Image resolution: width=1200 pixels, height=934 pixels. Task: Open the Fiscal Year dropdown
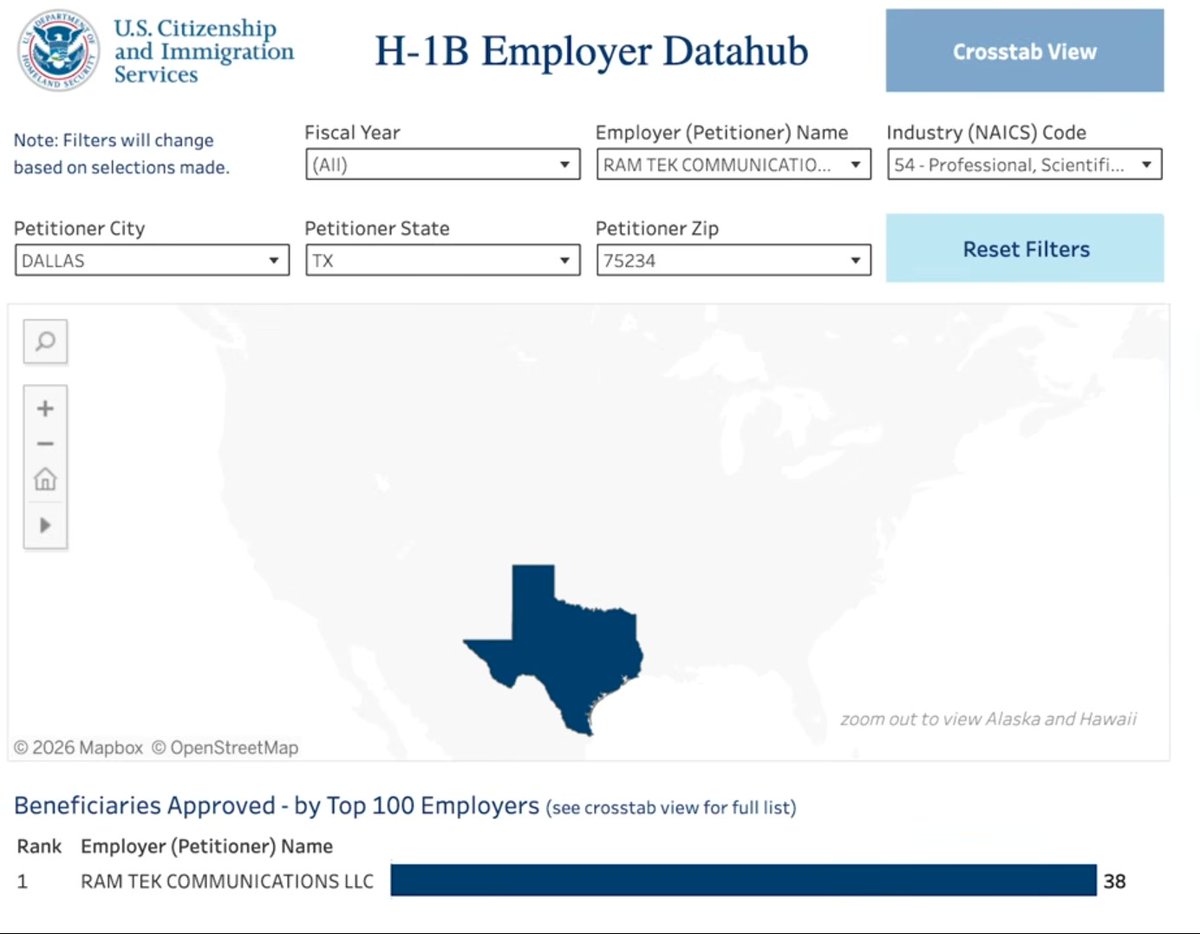[x=442, y=165]
